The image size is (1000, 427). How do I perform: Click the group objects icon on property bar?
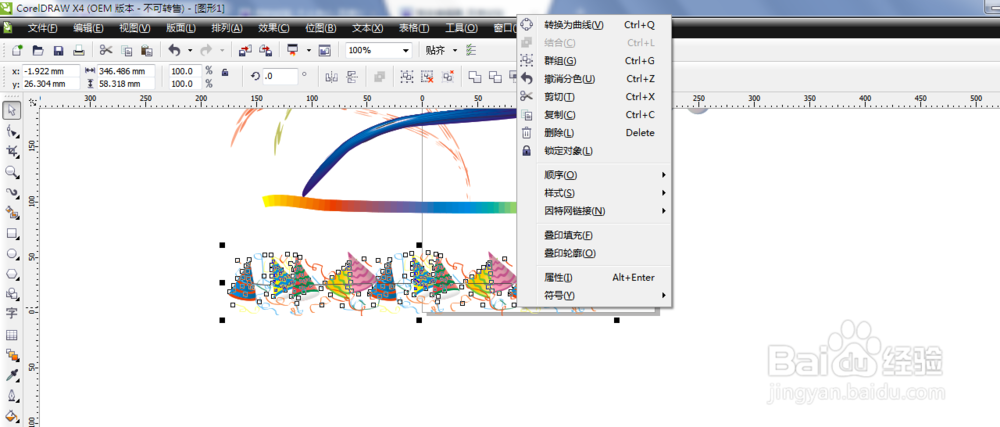pyautogui.click(x=406, y=77)
